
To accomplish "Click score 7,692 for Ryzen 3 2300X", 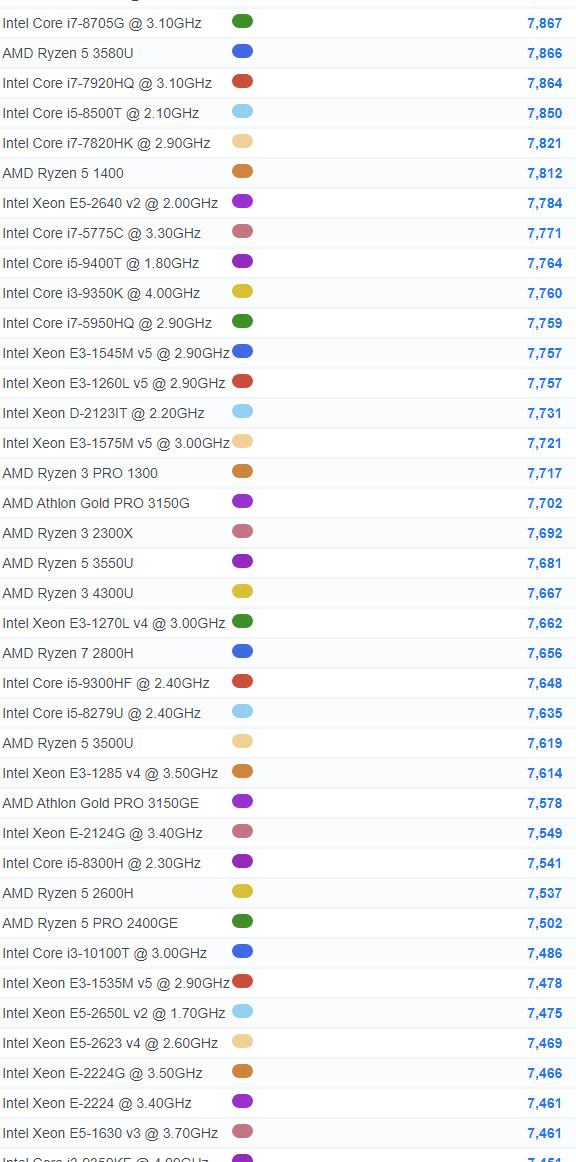I will coord(545,533).
